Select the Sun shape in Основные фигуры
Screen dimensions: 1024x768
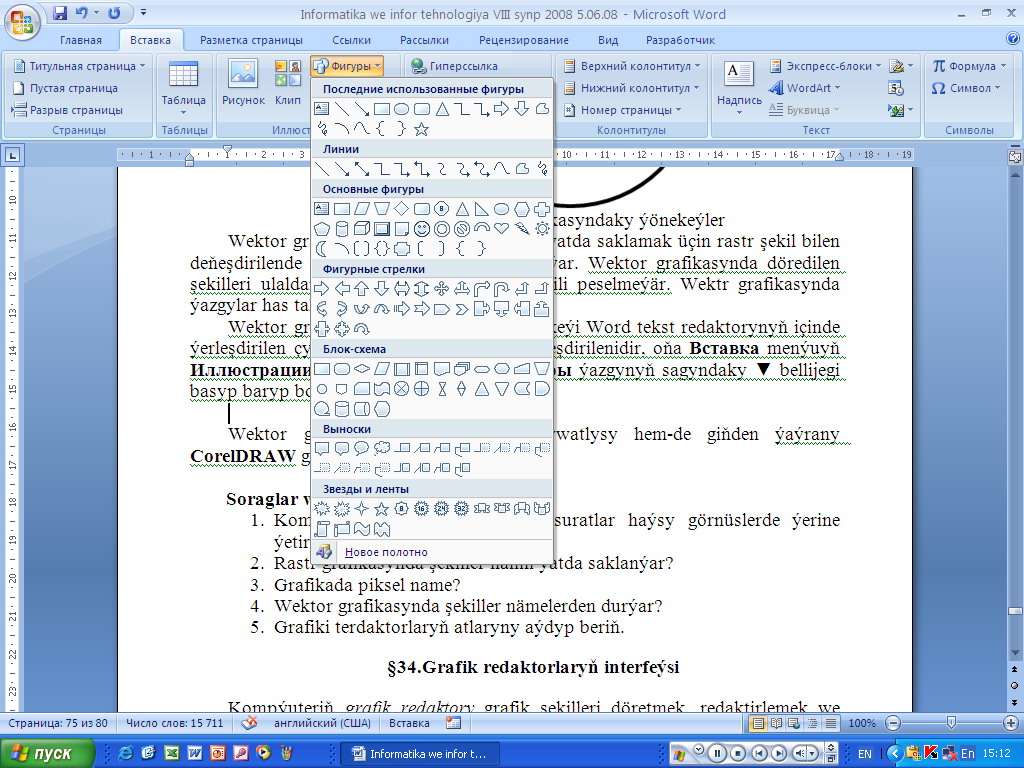click(542, 229)
